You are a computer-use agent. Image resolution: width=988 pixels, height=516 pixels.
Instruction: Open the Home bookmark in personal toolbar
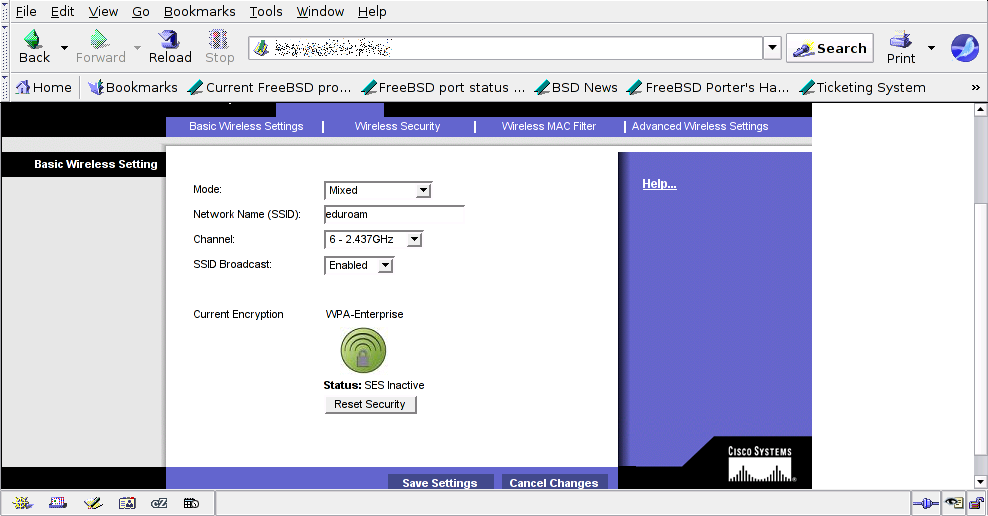click(43, 88)
